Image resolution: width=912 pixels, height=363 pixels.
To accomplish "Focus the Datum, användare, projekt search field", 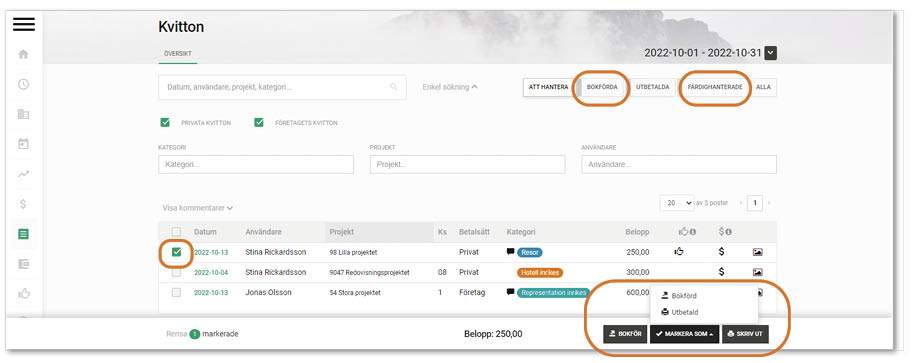I will pos(282,87).
